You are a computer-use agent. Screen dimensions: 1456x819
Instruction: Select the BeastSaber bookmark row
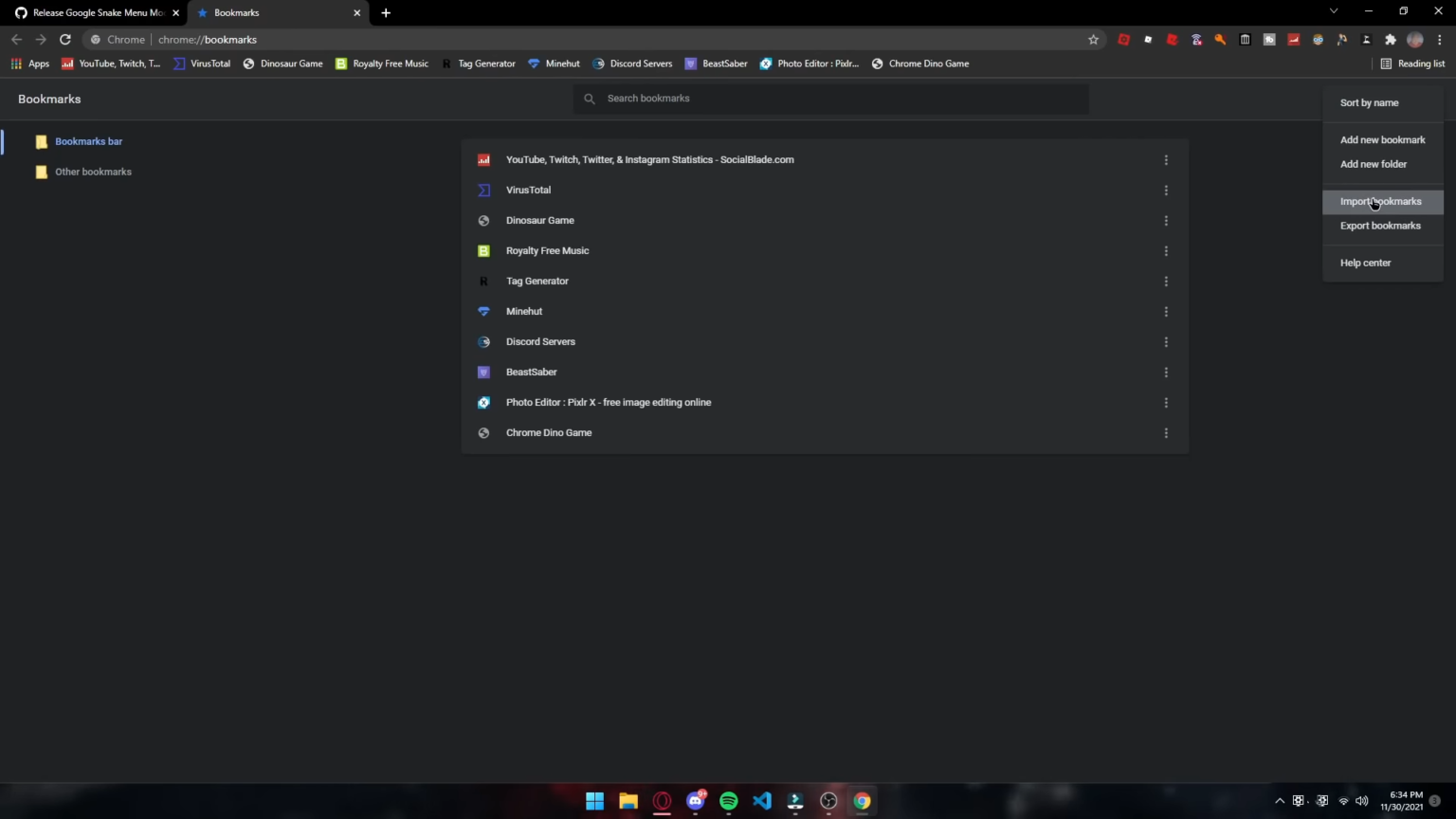(x=825, y=373)
